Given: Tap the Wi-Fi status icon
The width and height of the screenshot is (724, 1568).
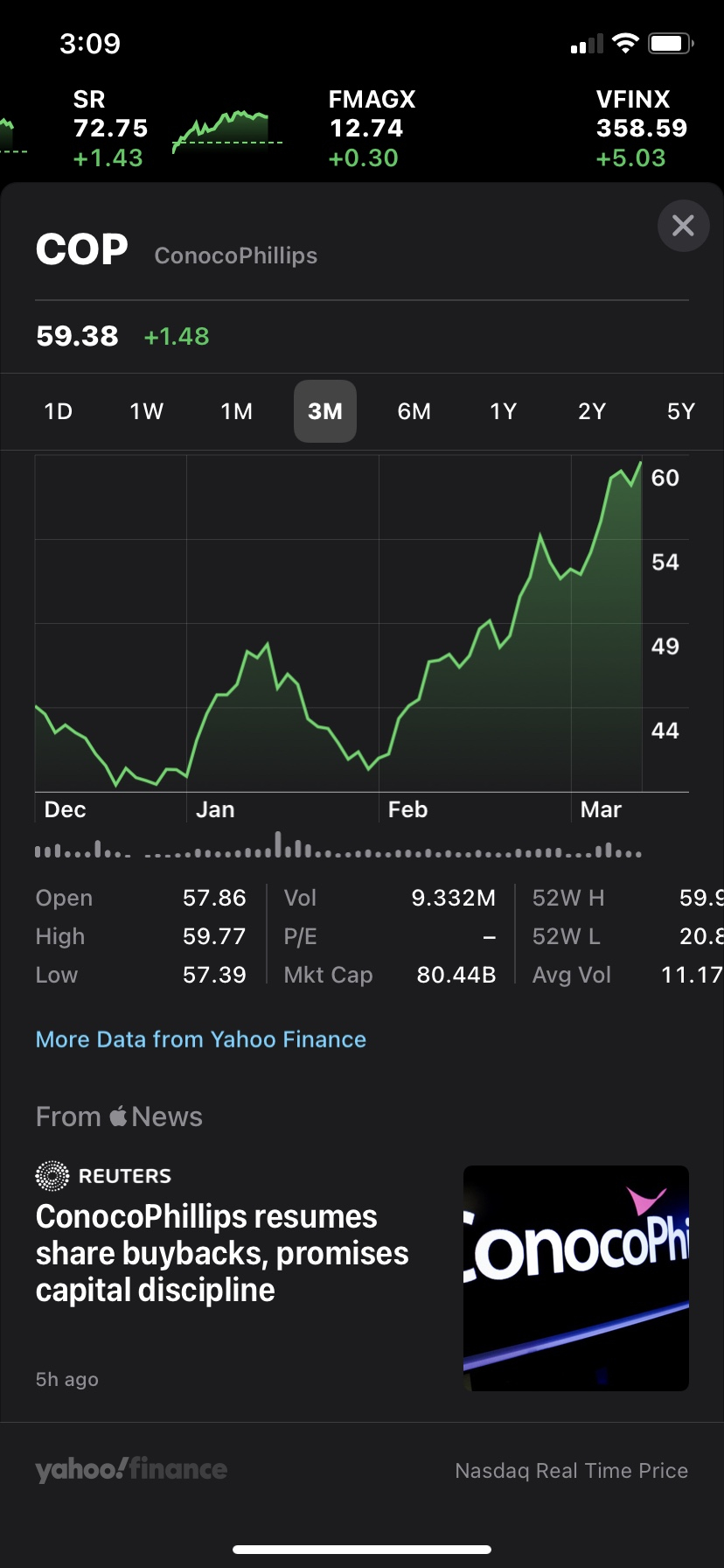Looking at the screenshot, I should click(625, 43).
